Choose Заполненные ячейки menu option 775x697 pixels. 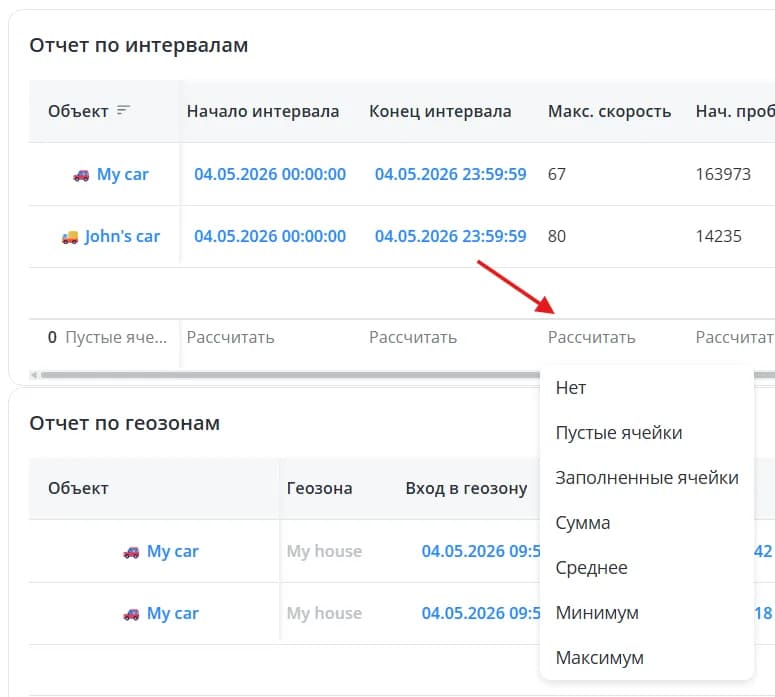click(x=647, y=478)
